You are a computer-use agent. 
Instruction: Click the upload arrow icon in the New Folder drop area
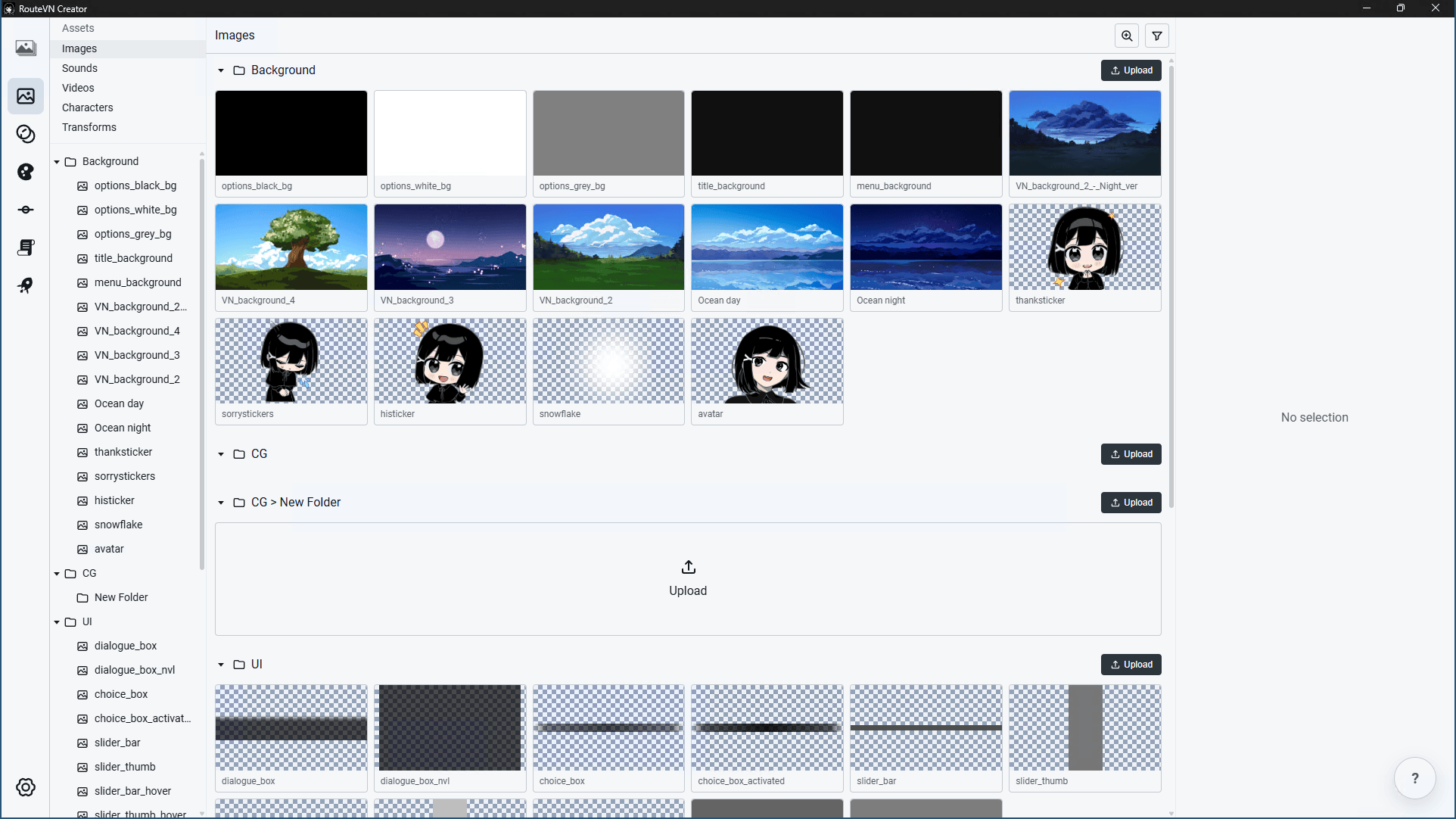[x=689, y=567]
